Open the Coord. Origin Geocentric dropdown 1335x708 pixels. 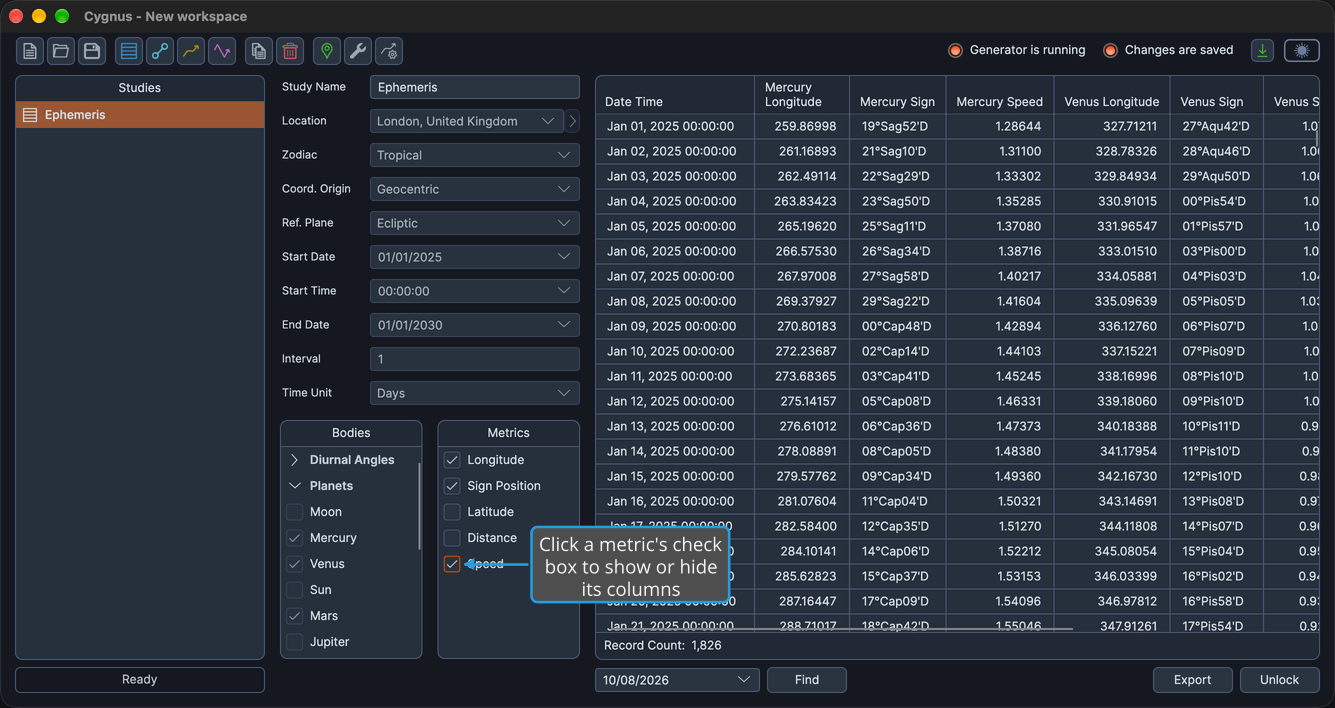[x=475, y=189]
